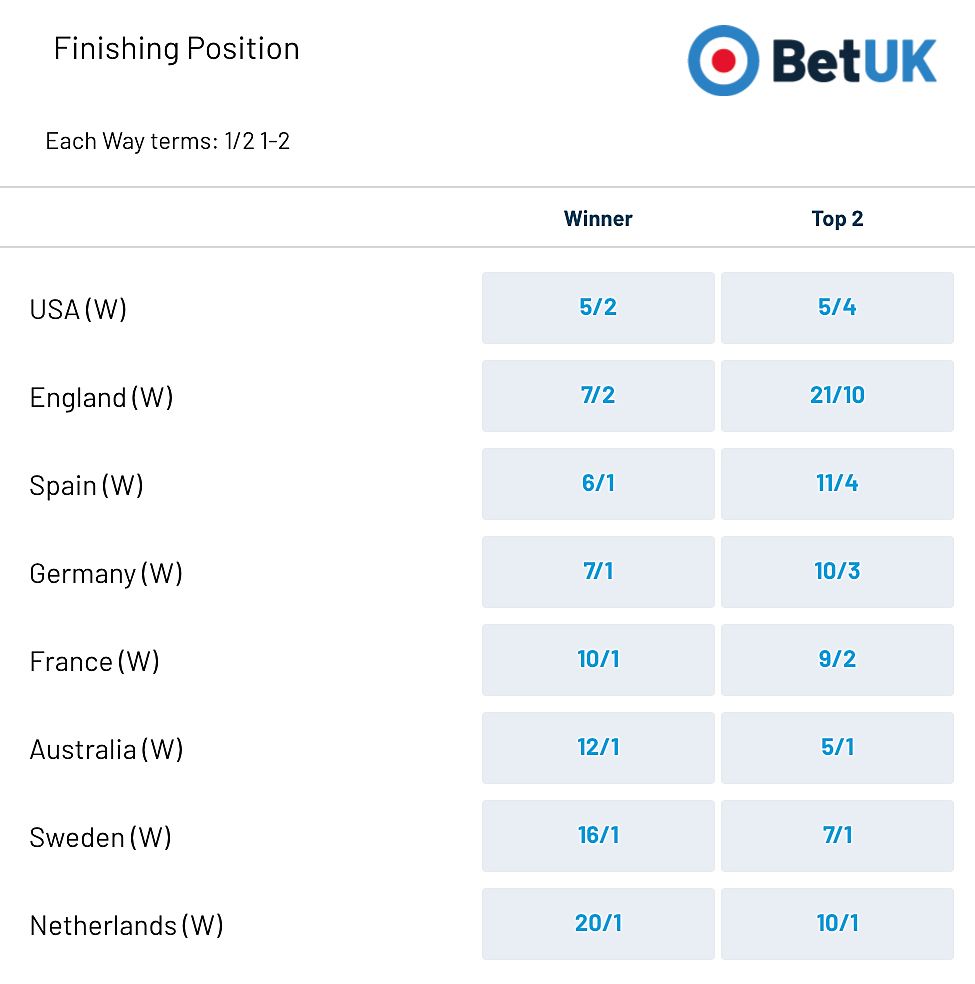Choose Spain (W) Winner odds 6/1
This screenshot has height=984, width=975.
[598, 484]
